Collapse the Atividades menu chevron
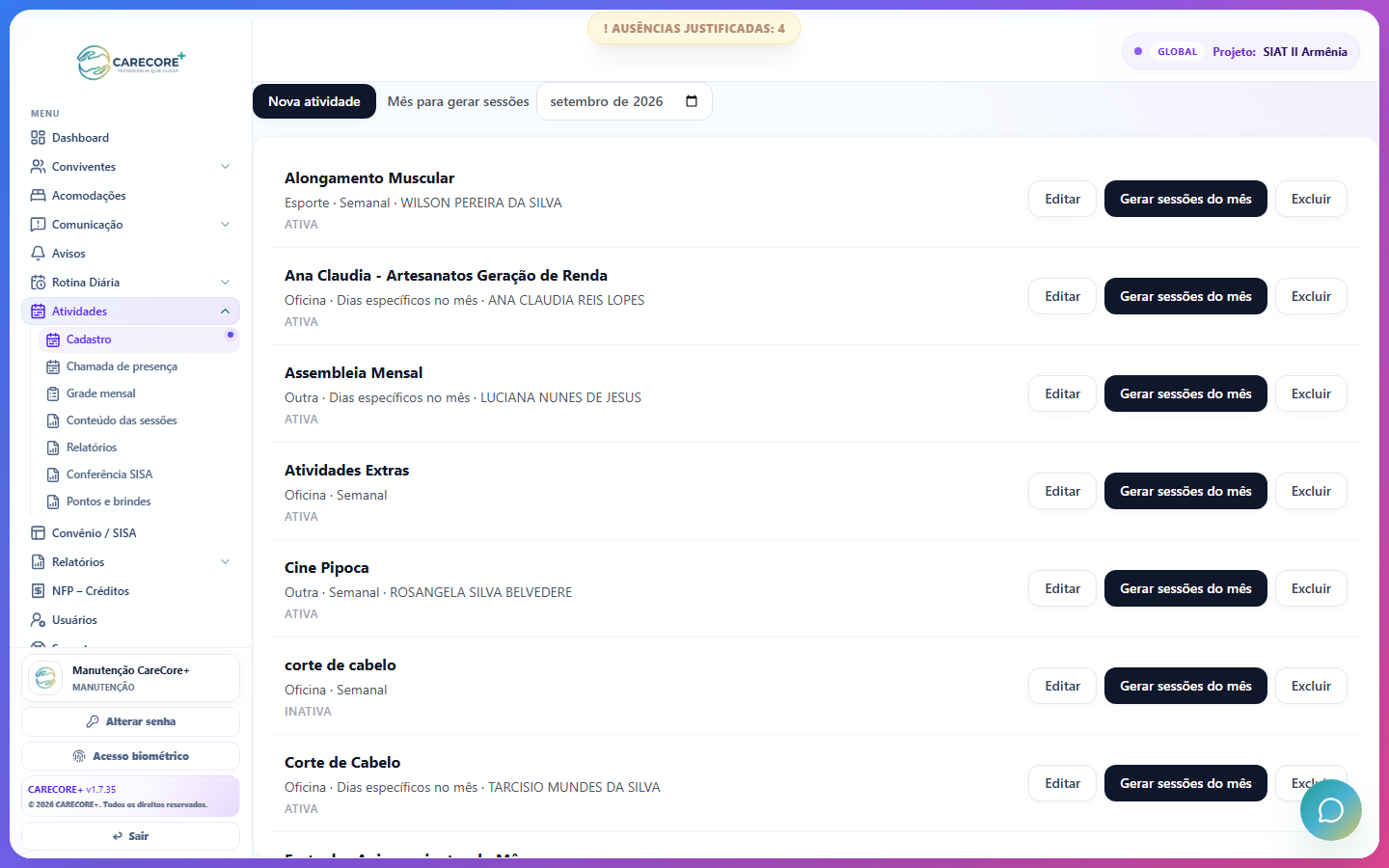This screenshot has width=1389, height=868. [x=225, y=312]
